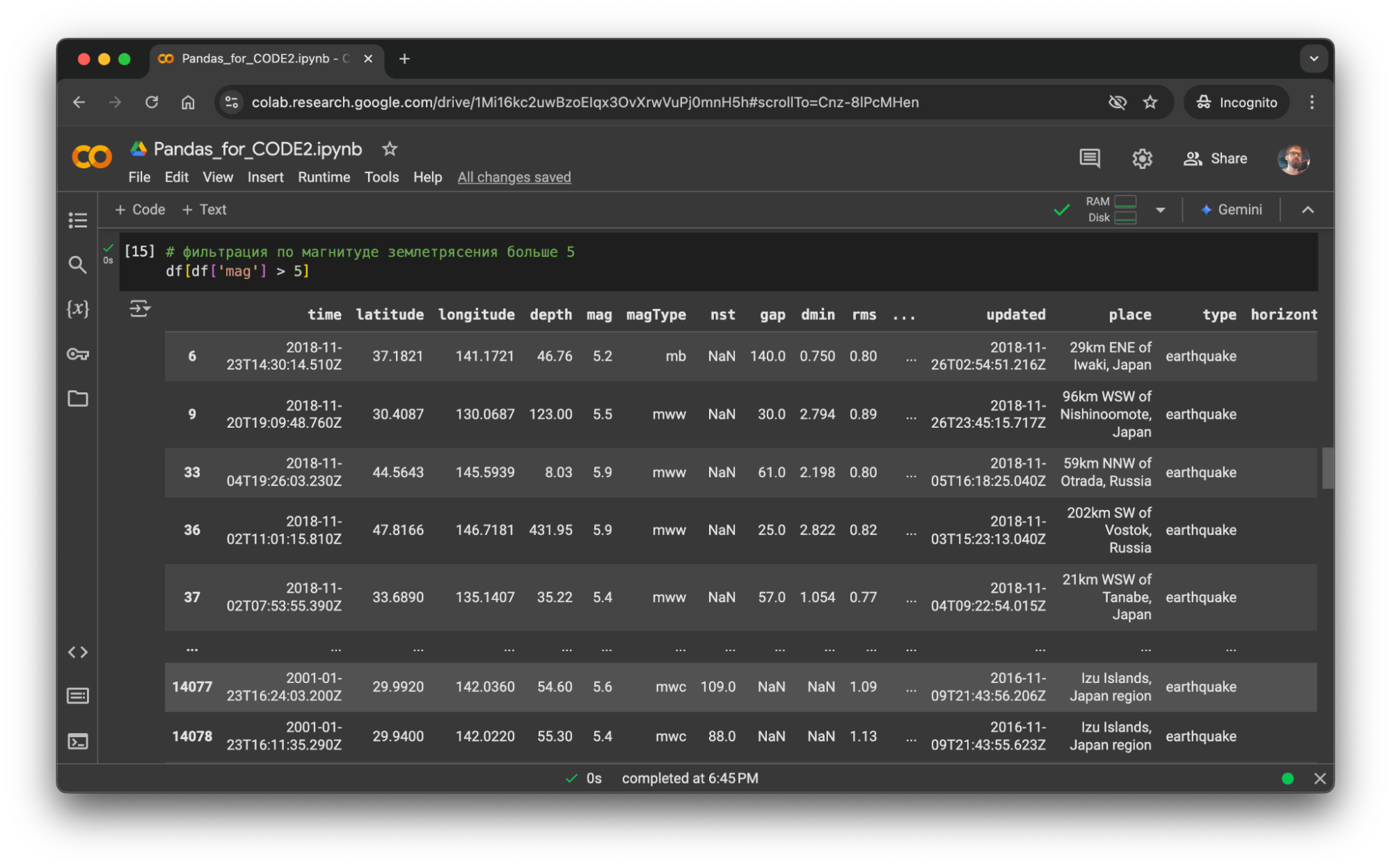Open the Insert menu

(265, 177)
